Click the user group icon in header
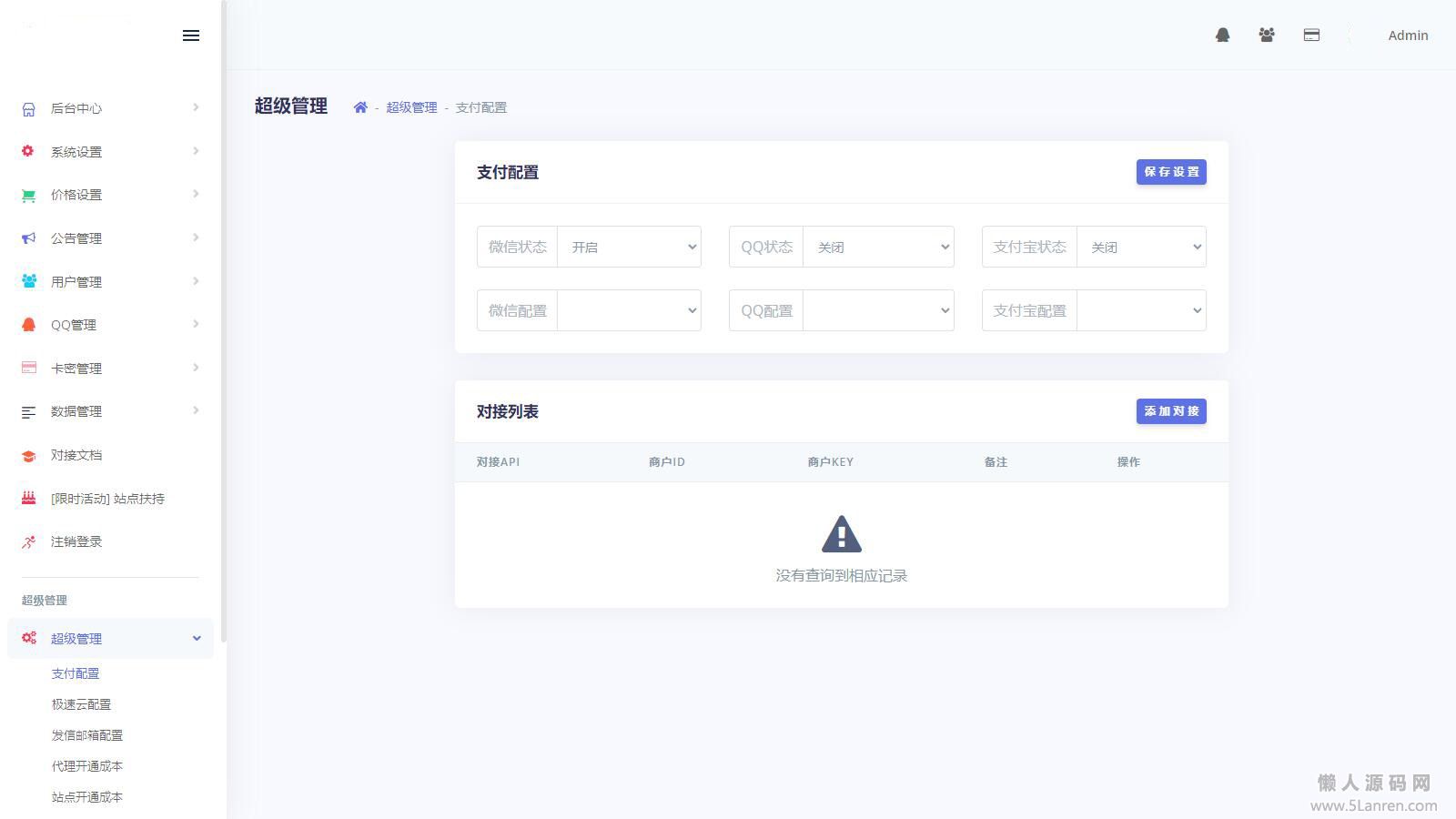 point(1267,35)
